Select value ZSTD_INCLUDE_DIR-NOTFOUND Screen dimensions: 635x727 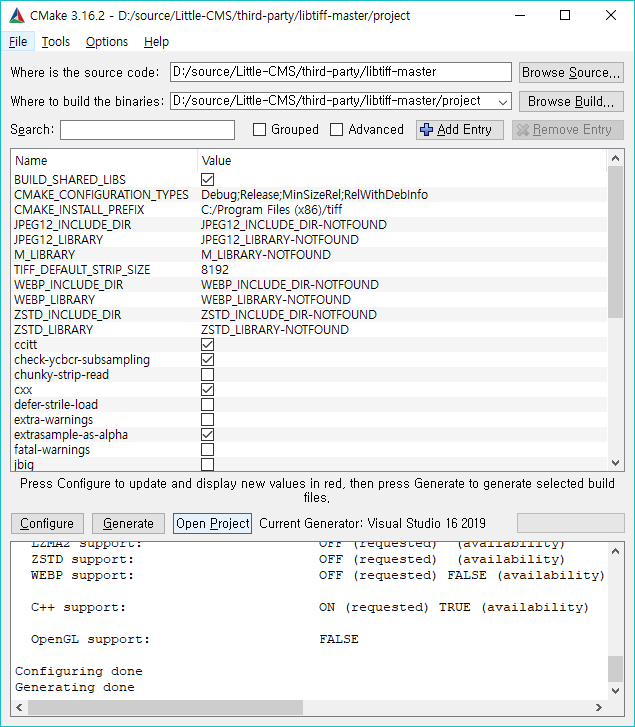pos(289,315)
